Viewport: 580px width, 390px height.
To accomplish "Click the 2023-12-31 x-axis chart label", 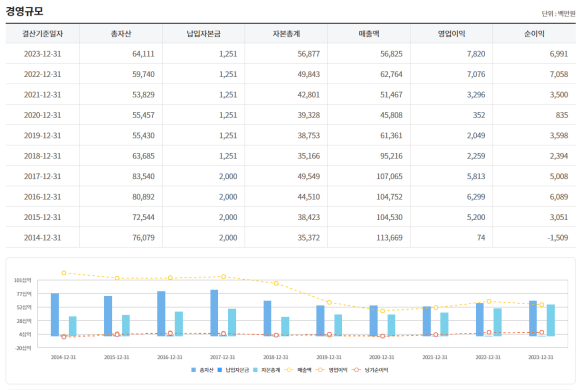I will coord(541,357).
